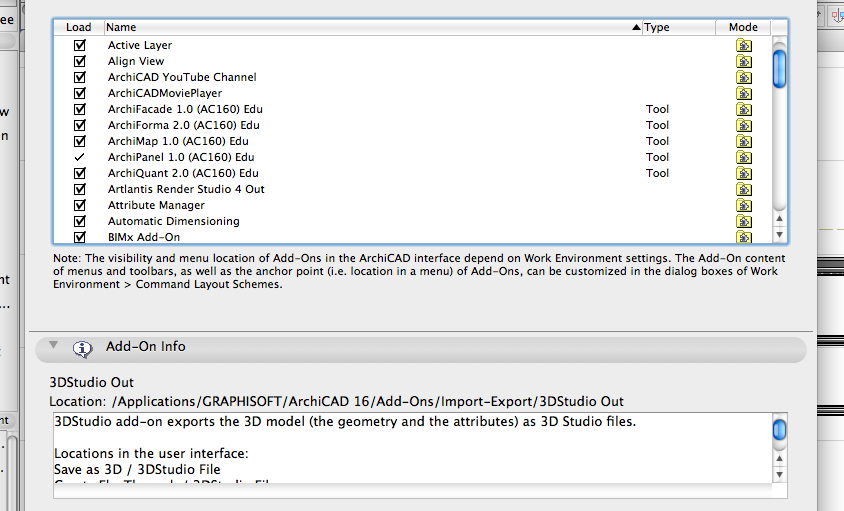The height and width of the screenshot is (511, 844).
Task: Click the Add-On Info speech bubble icon
Action: (82, 349)
